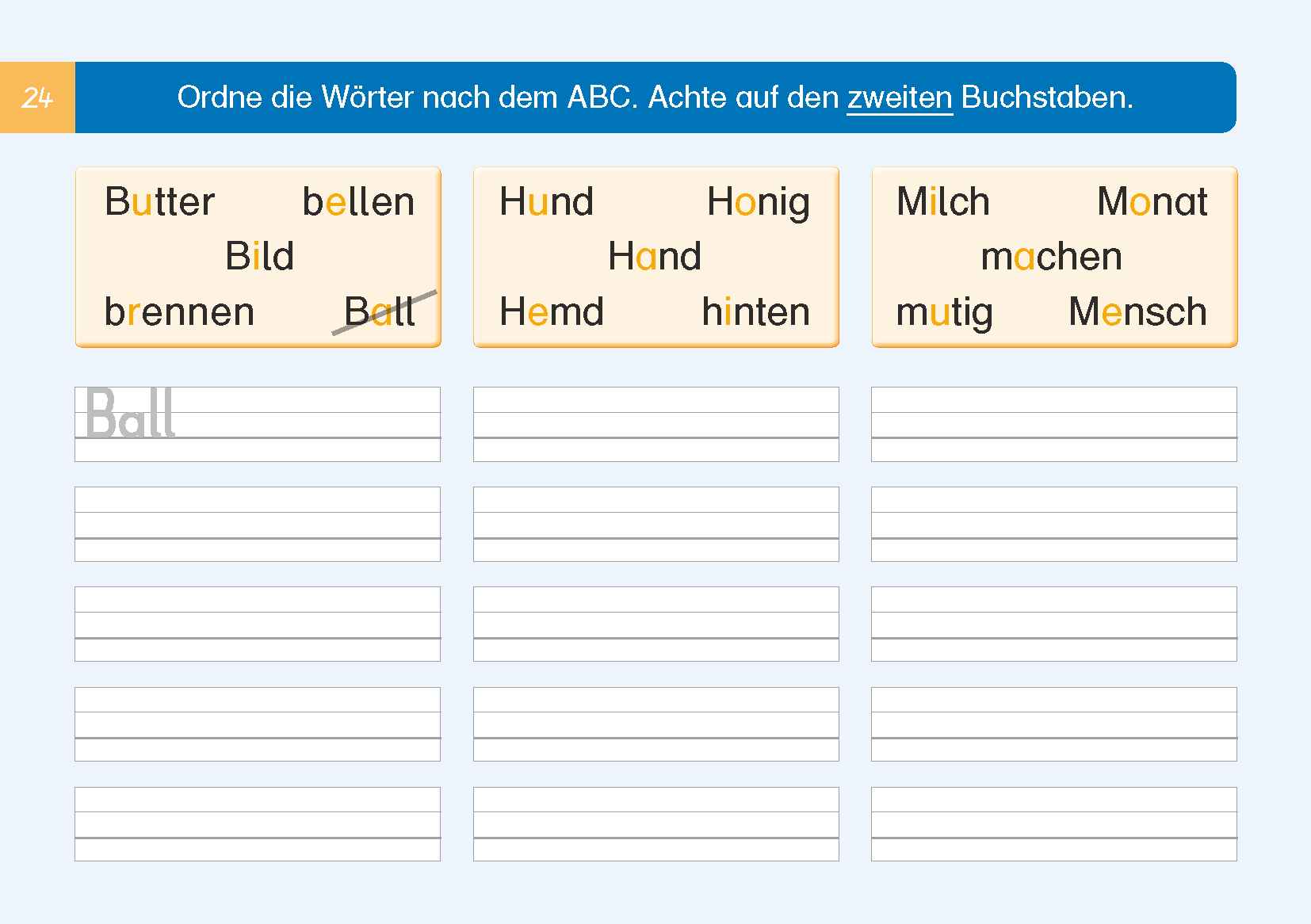
Task: Click the word "Honig" in the middle box
Action: click(758, 201)
